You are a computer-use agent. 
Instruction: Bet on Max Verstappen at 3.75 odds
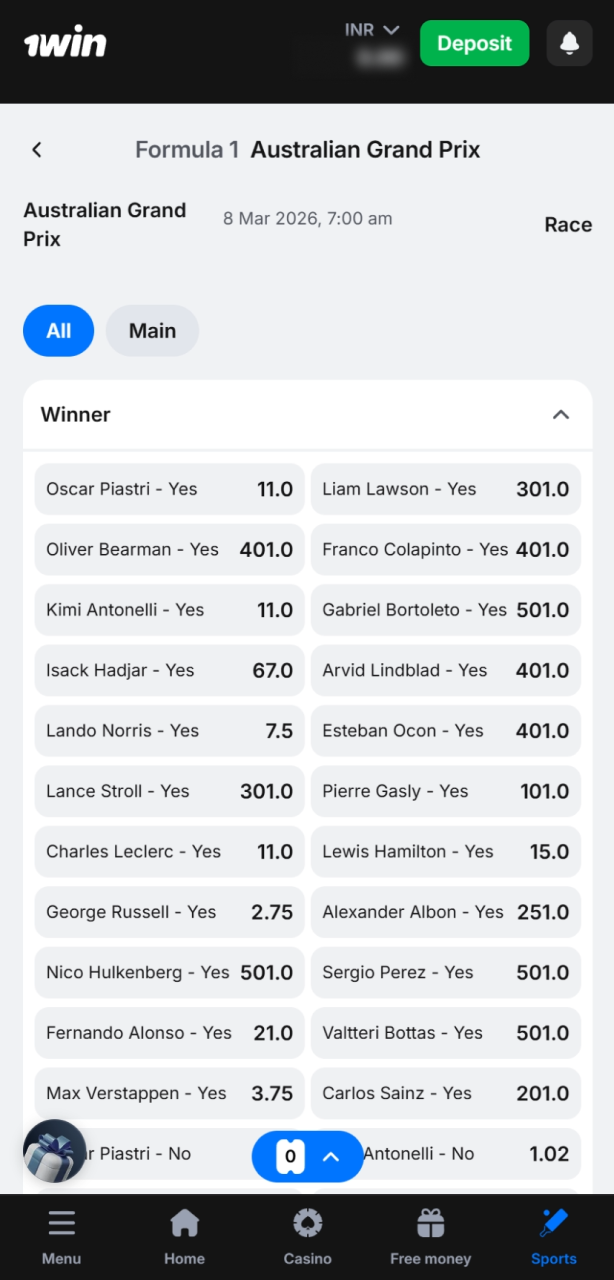tap(169, 1093)
